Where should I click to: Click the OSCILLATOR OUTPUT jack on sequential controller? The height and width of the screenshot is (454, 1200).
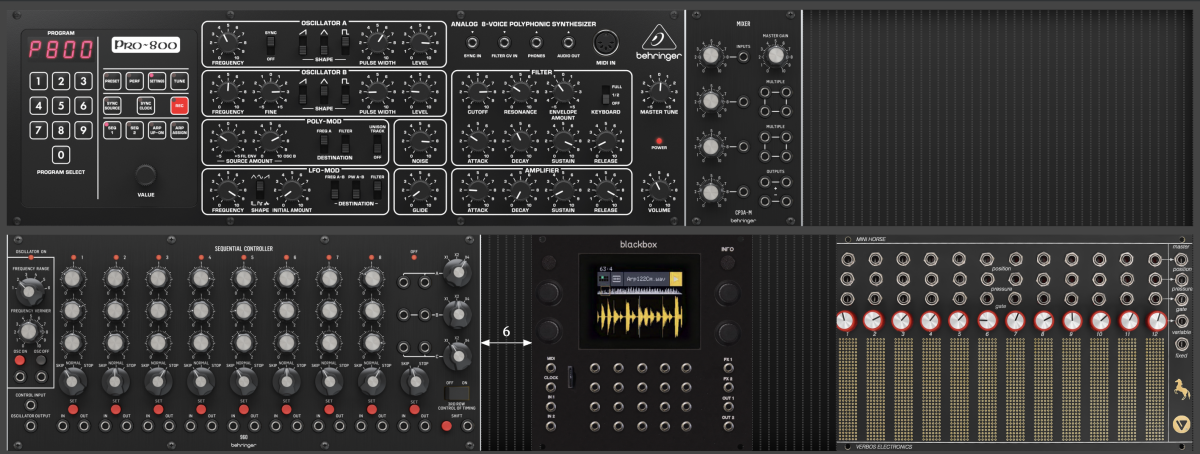pos(31,425)
